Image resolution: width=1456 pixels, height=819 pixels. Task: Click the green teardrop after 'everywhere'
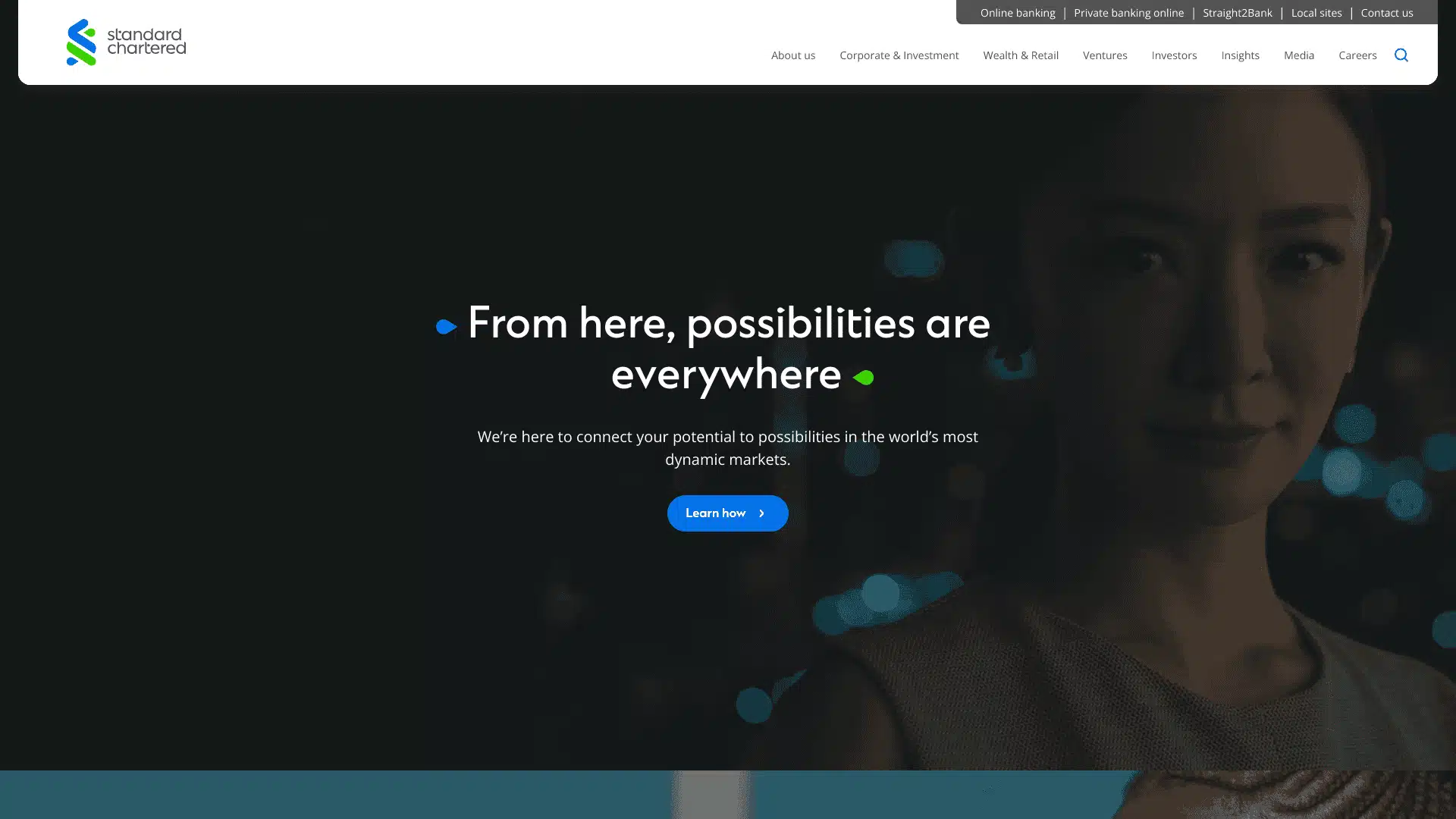(x=863, y=377)
